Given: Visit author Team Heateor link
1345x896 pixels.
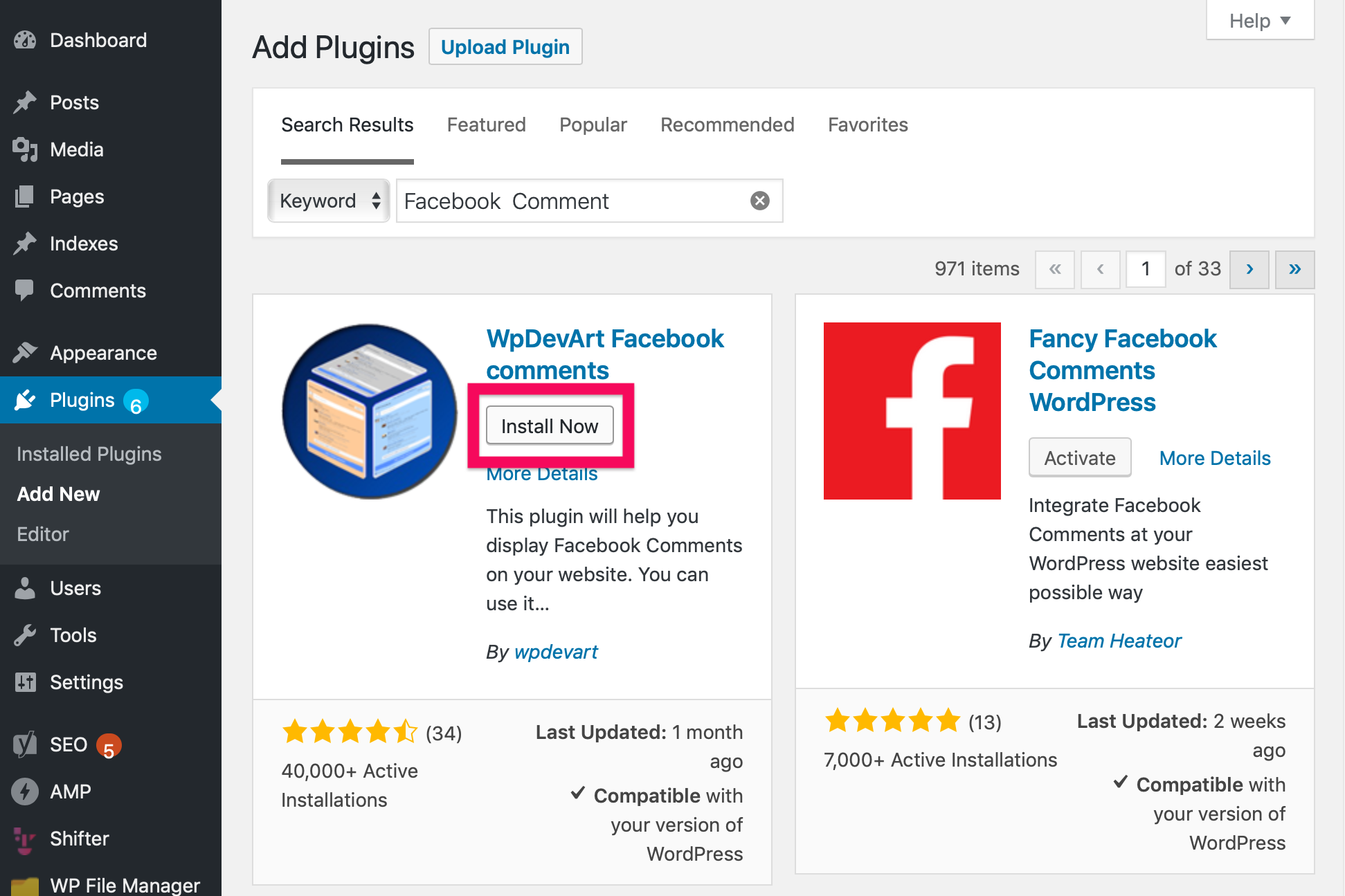Looking at the screenshot, I should pyautogui.click(x=1119, y=641).
